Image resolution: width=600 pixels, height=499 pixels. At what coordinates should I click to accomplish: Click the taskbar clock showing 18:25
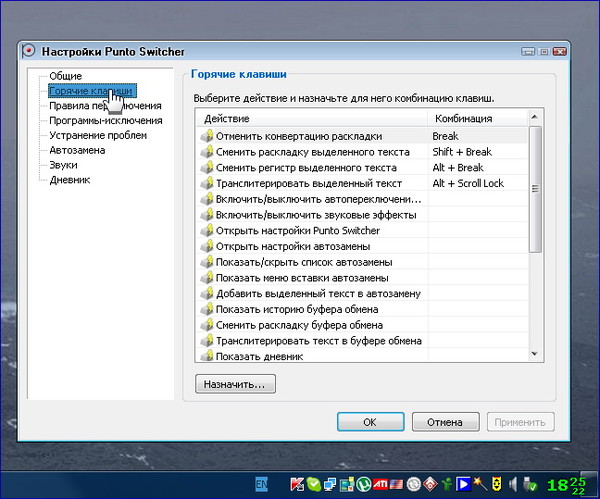(566, 485)
